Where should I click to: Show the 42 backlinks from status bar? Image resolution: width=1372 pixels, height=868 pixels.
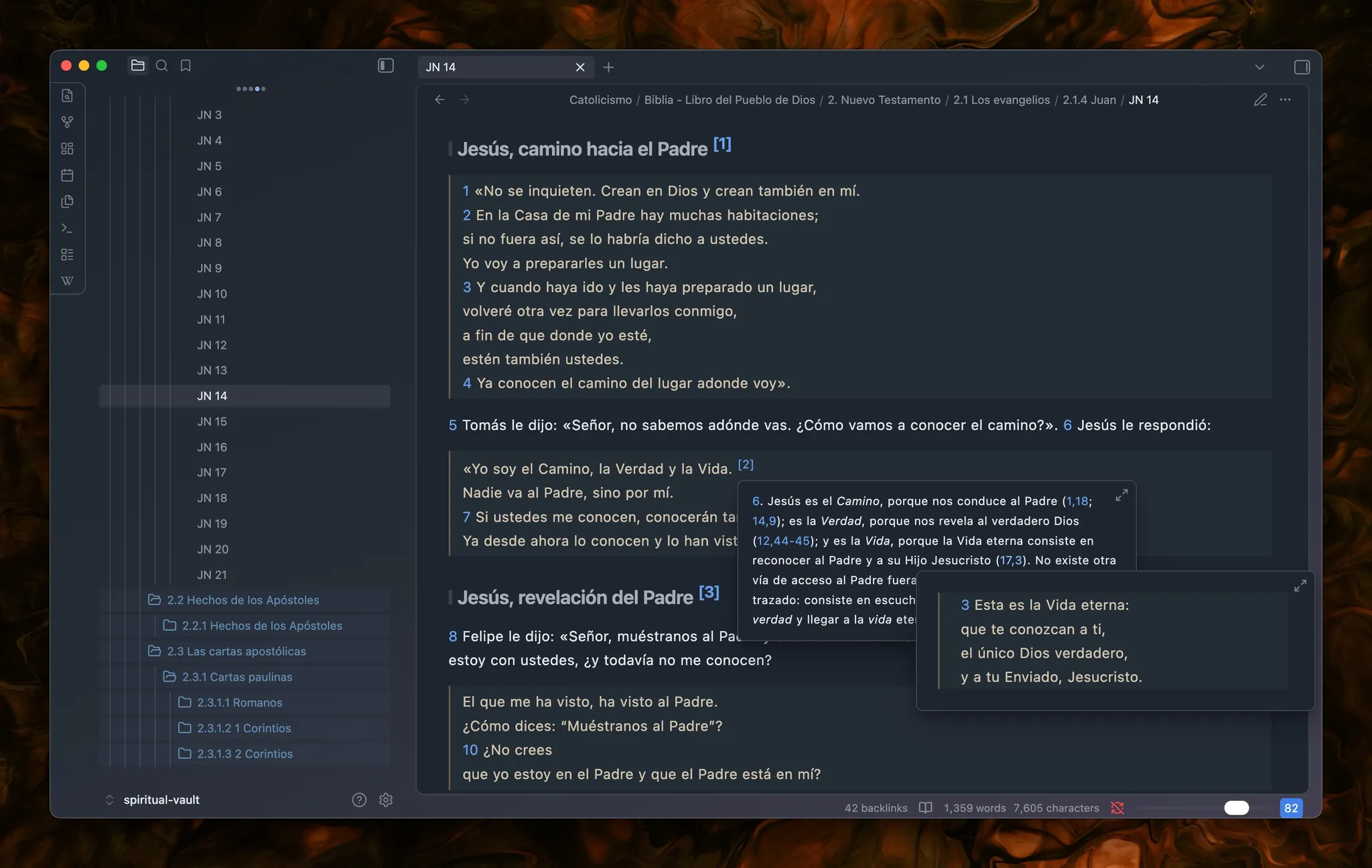(876, 808)
